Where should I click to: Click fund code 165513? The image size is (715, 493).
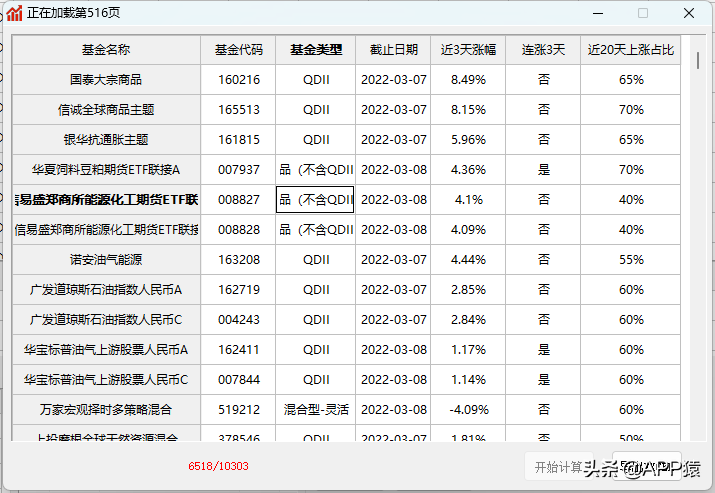click(238, 110)
